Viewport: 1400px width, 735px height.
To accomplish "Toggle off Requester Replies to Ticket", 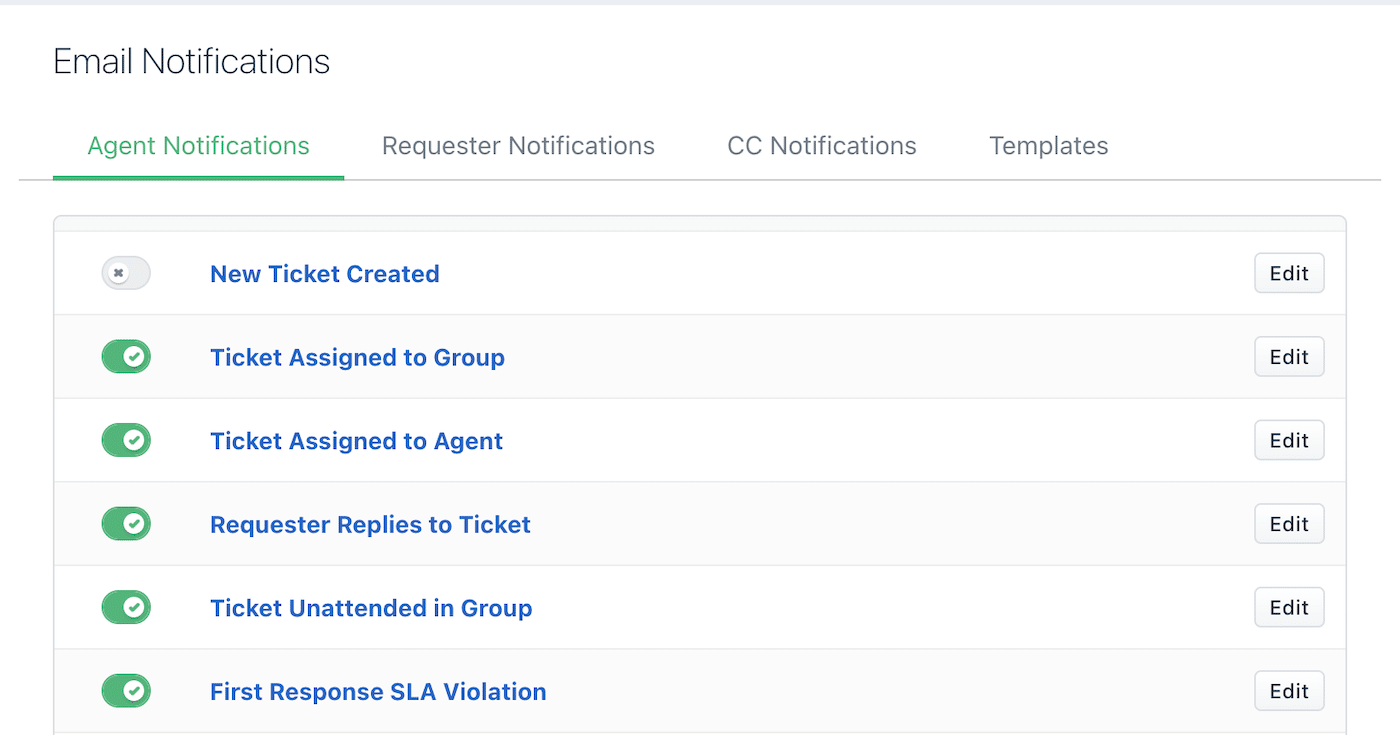I will pyautogui.click(x=126, y=523).
